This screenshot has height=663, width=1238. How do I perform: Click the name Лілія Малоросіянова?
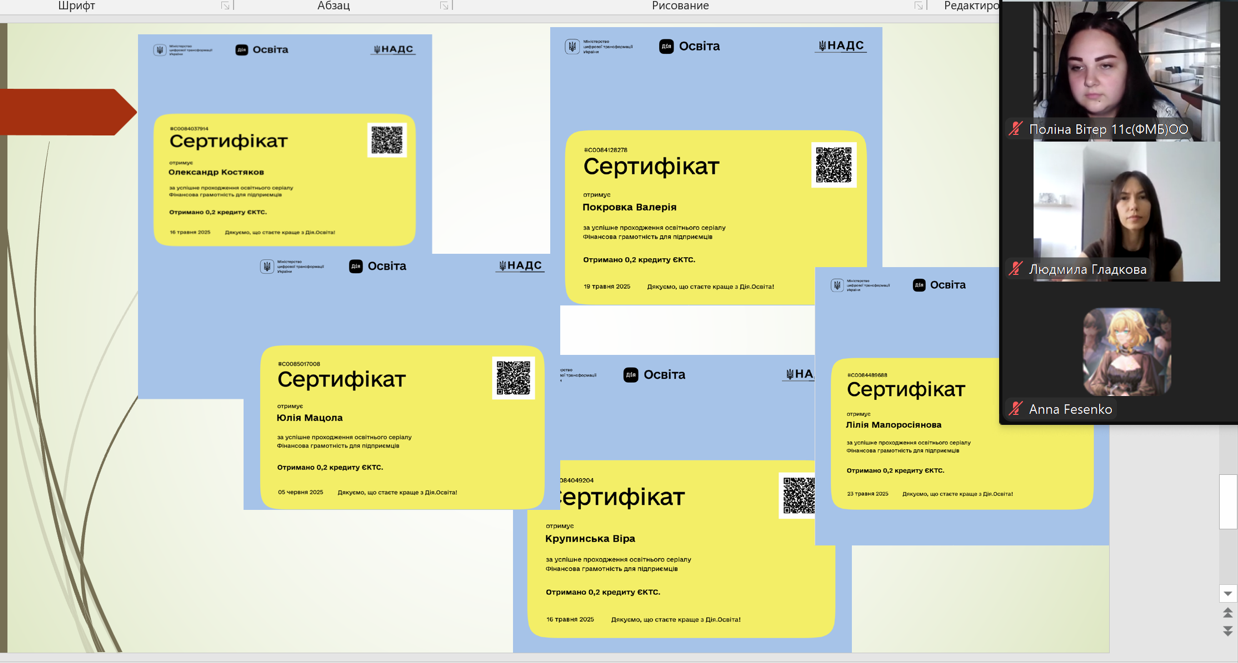click(x=893, y=425)
